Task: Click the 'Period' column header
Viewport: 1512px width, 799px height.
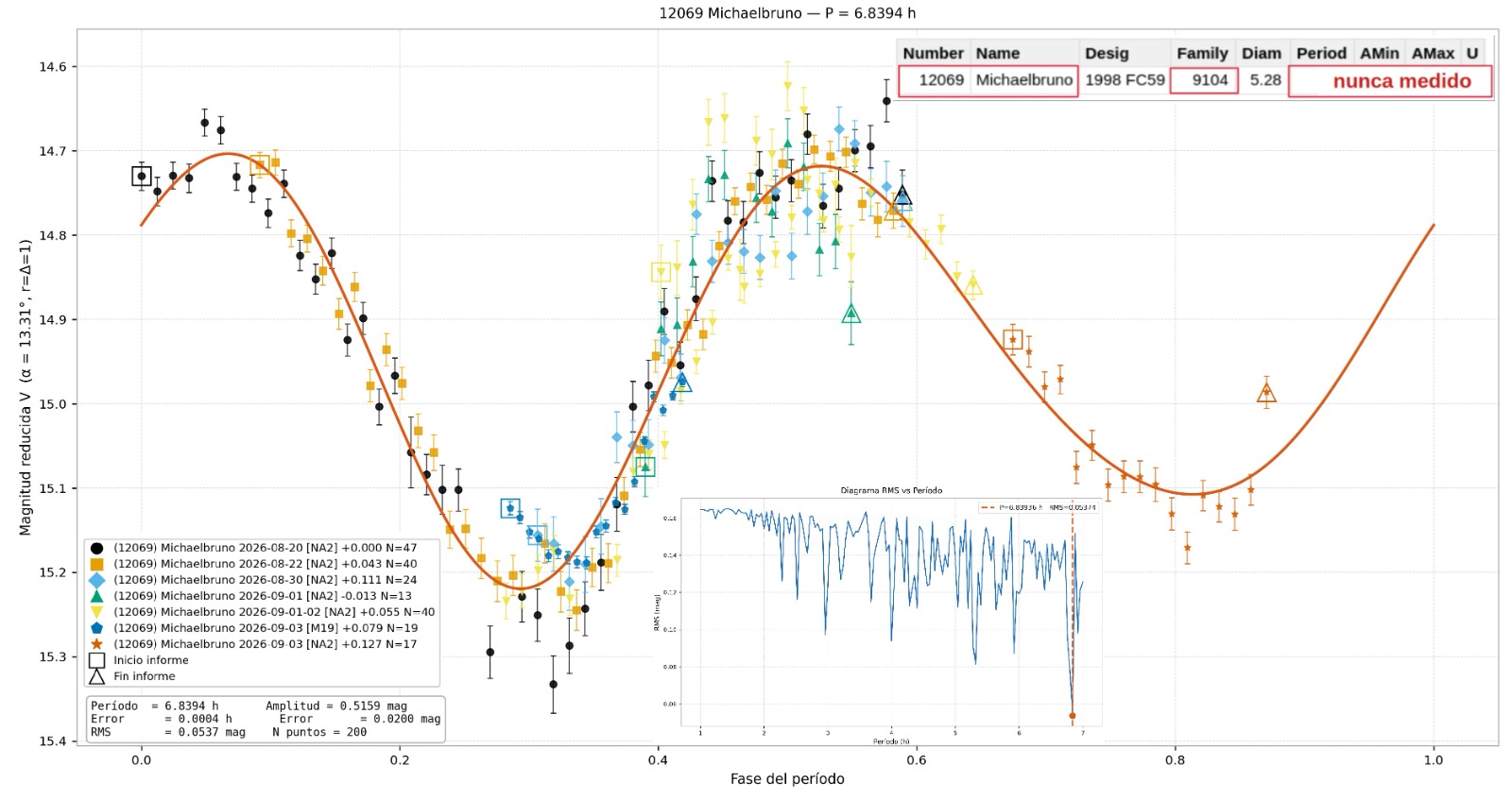Action: (x=1321, y=53)
